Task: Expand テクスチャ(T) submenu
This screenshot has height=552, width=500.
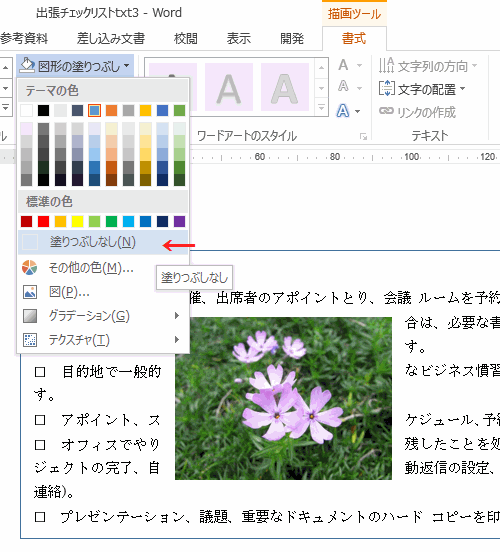Action: [x=103, y=340]
